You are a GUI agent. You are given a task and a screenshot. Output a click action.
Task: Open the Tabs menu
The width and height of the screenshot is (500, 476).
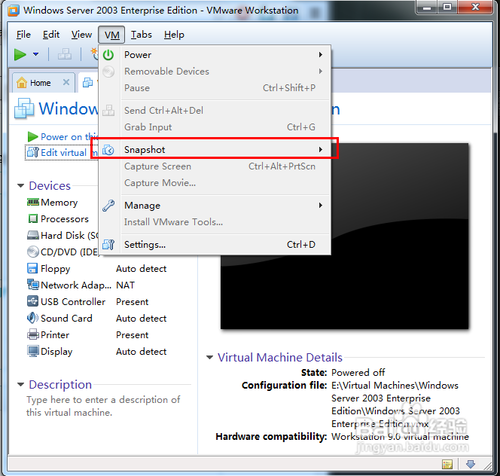point(141,35)
